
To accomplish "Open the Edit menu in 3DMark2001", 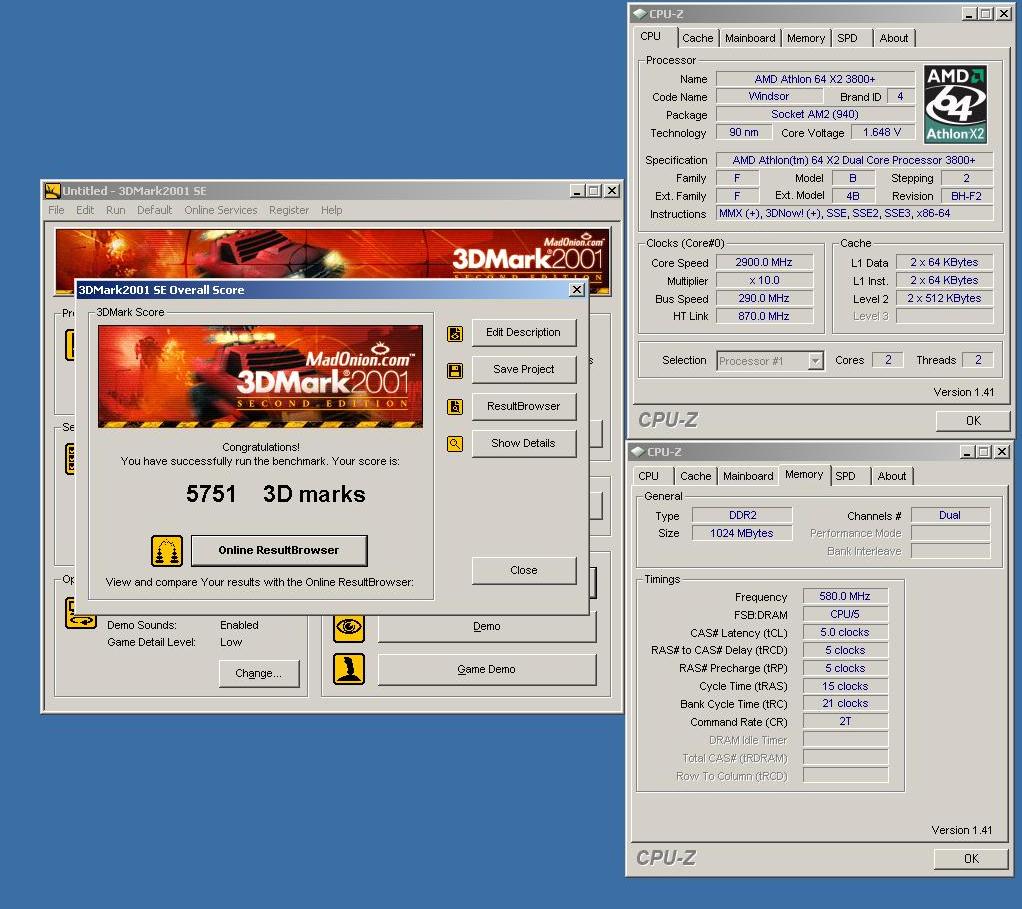I will click(85, 210).
